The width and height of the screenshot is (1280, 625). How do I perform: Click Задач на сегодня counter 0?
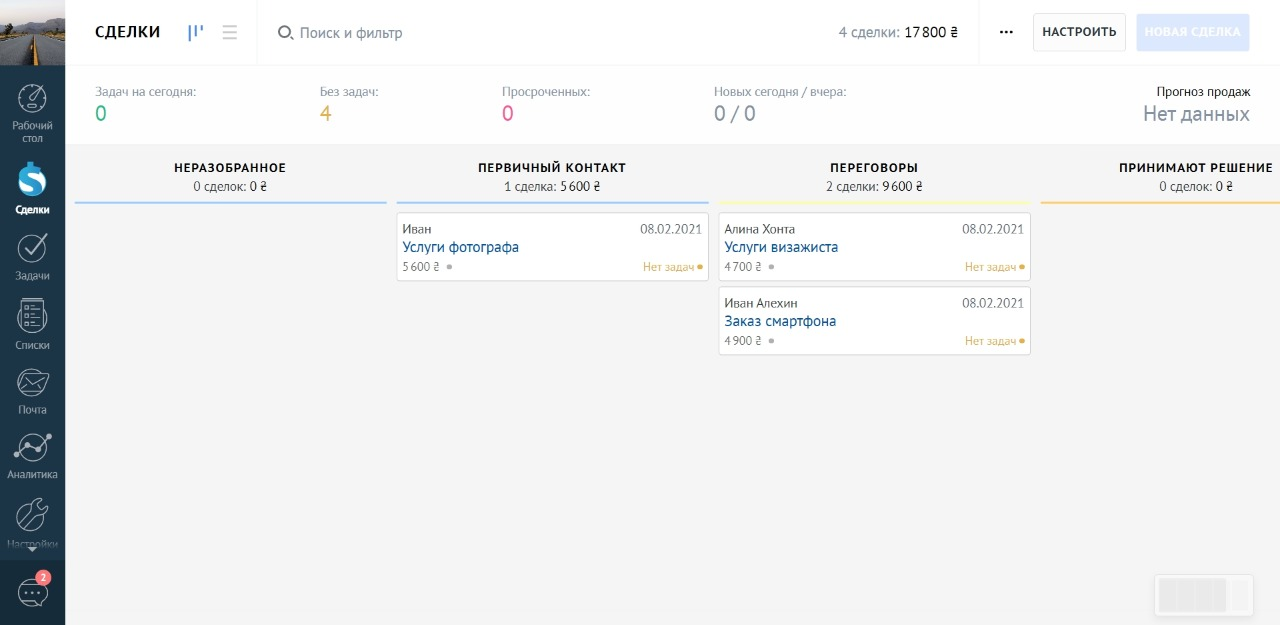pos(100,113)
